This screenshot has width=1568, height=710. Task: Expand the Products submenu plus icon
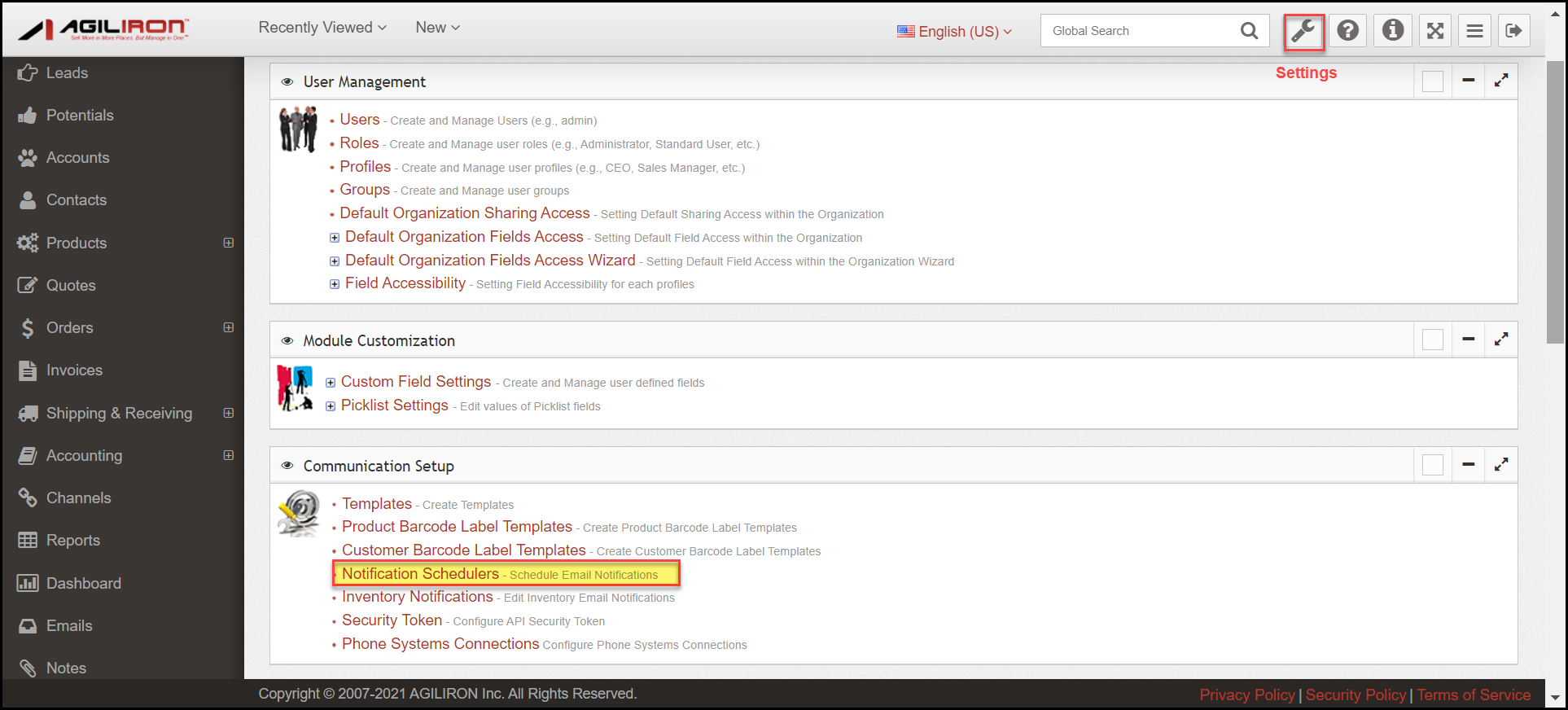[x=229, y=243]
